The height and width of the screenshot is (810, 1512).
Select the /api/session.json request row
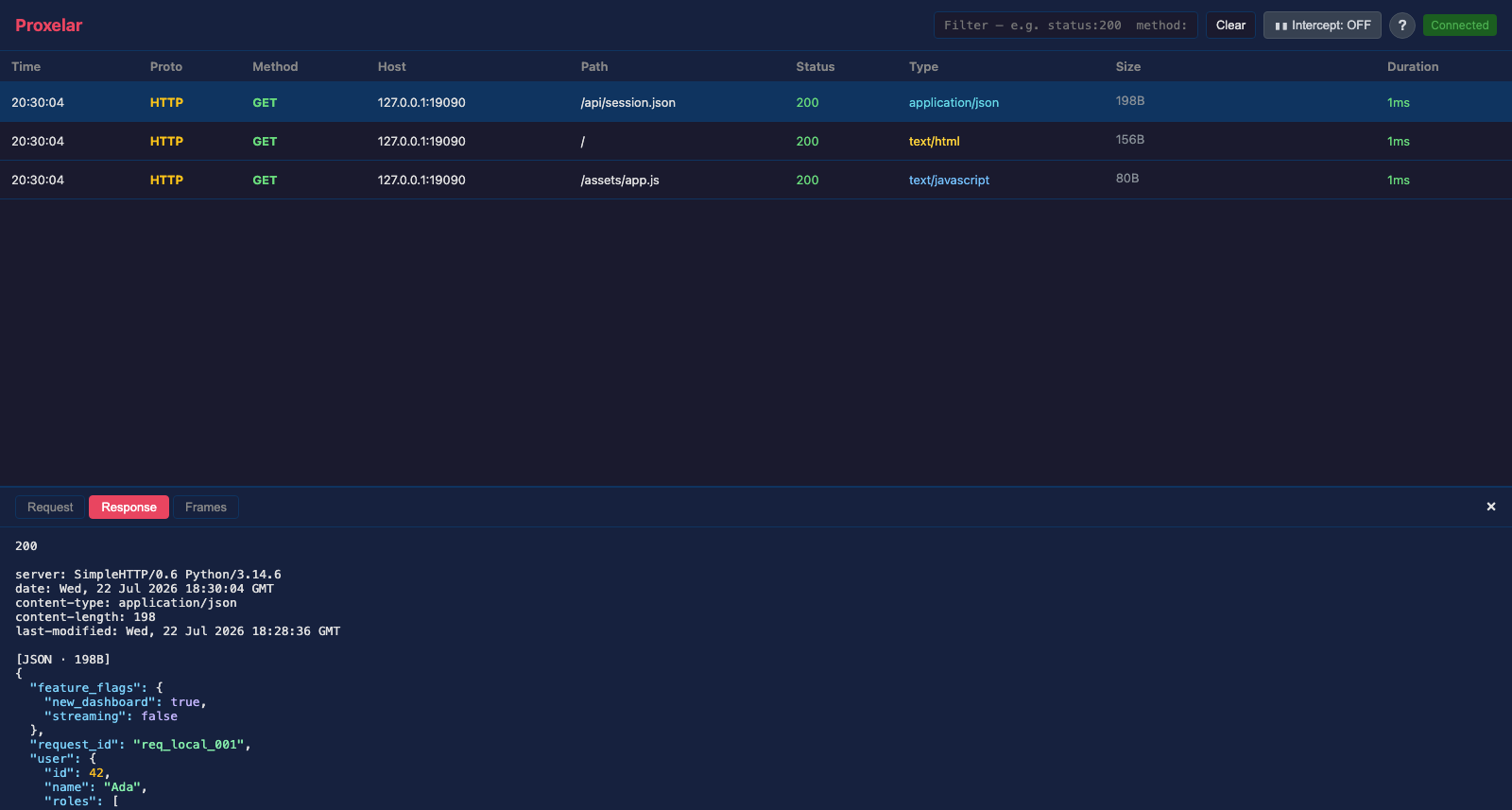click(756, 102)
